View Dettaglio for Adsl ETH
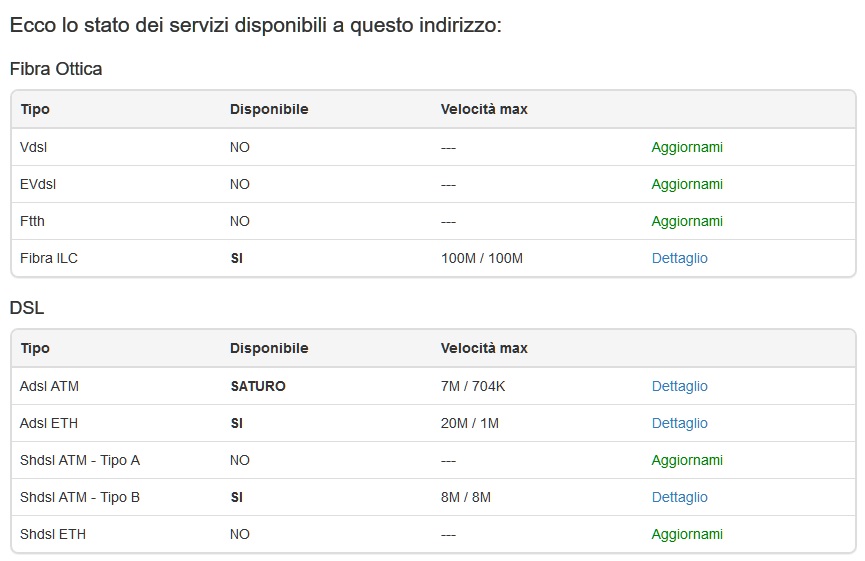The image size is (865, 561). point(679,423)
